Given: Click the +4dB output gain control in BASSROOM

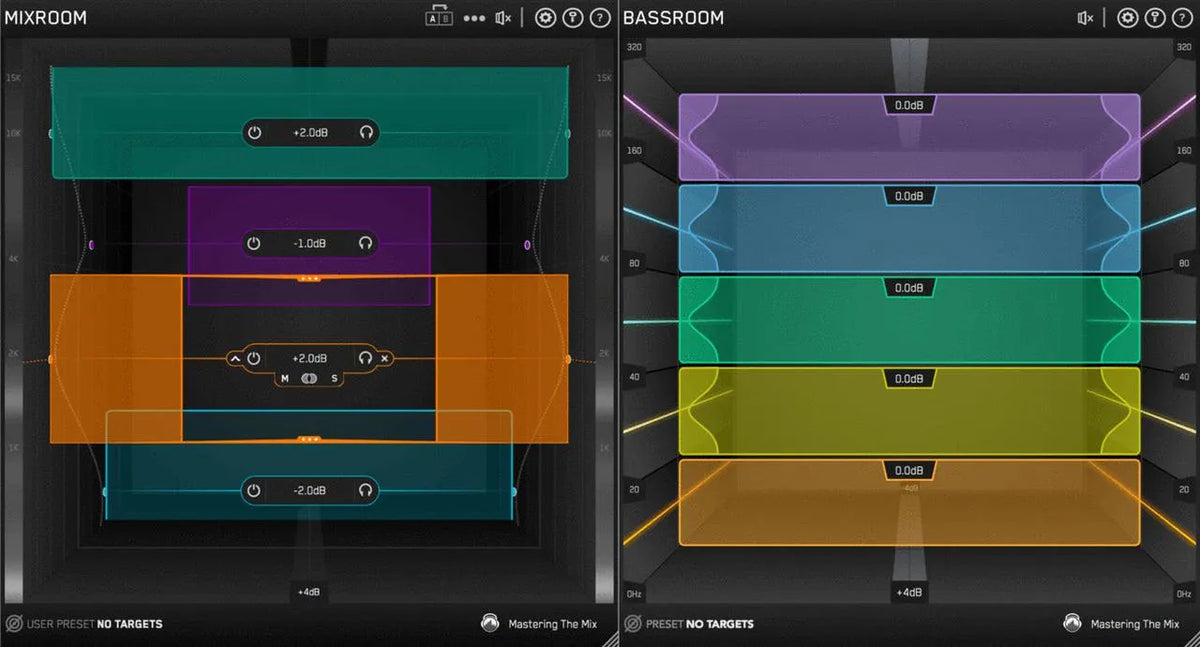Looking at the screenshot, I should pyautogui.click(x=908, y=591).
